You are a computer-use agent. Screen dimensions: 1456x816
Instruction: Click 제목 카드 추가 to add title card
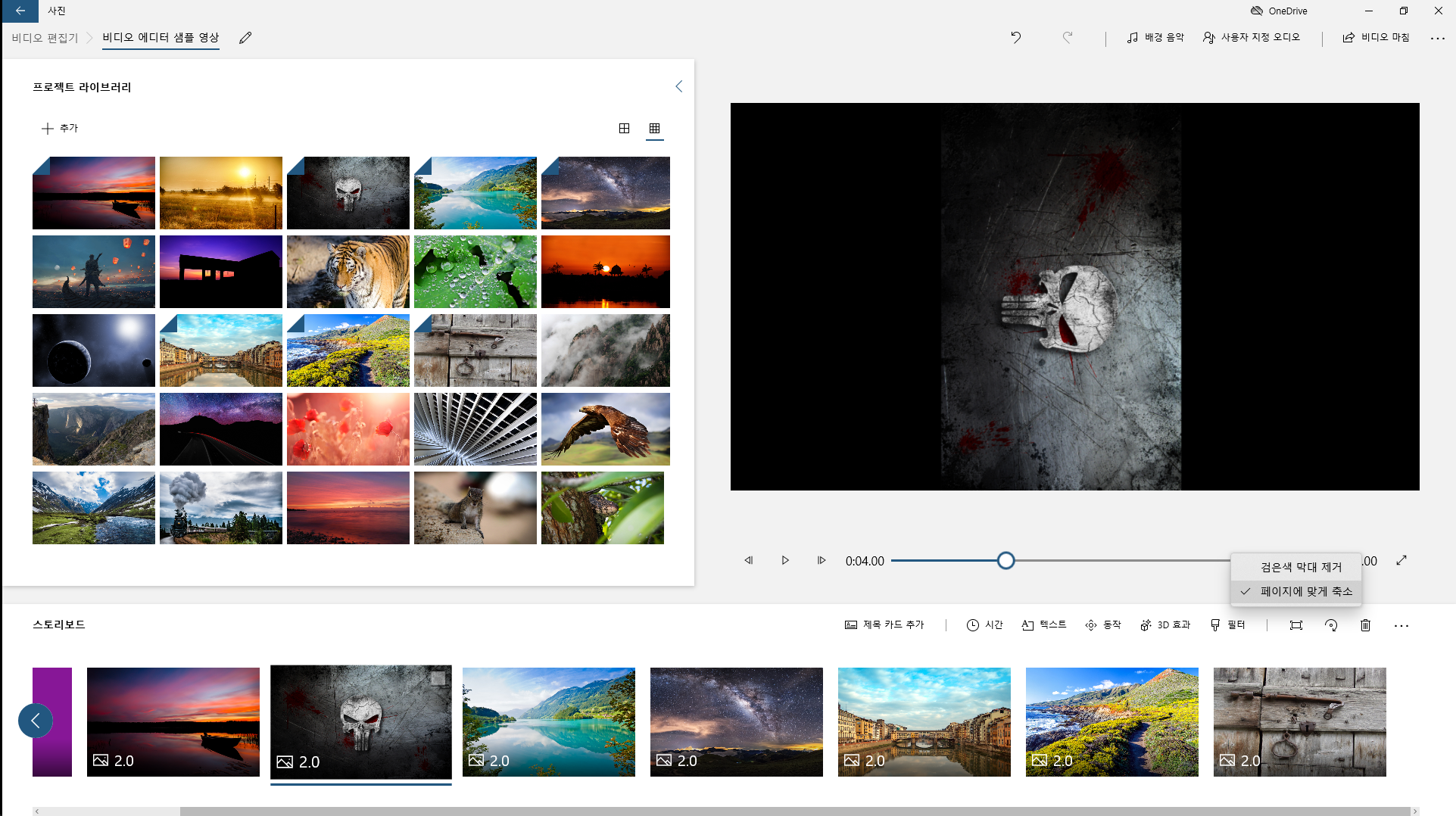(884, 624)
